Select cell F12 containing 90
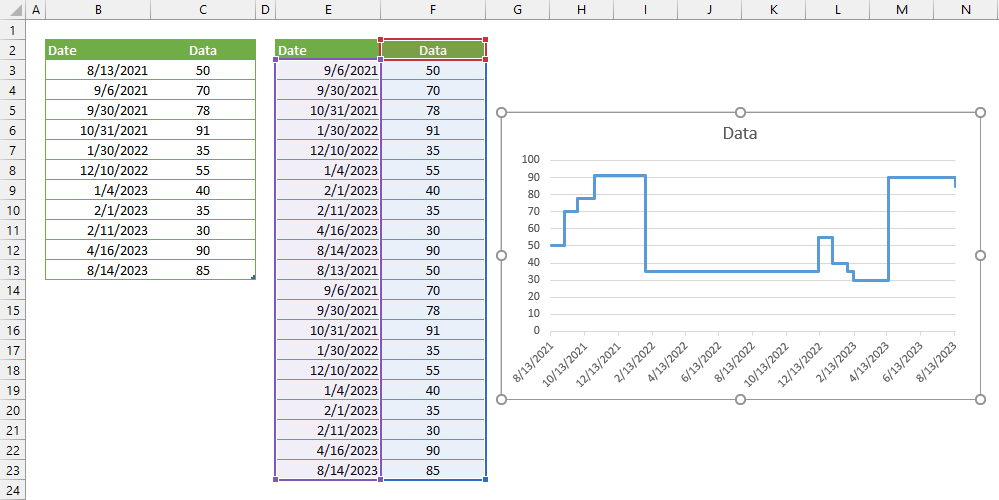 pyautogui.click(x=433, y=250)
